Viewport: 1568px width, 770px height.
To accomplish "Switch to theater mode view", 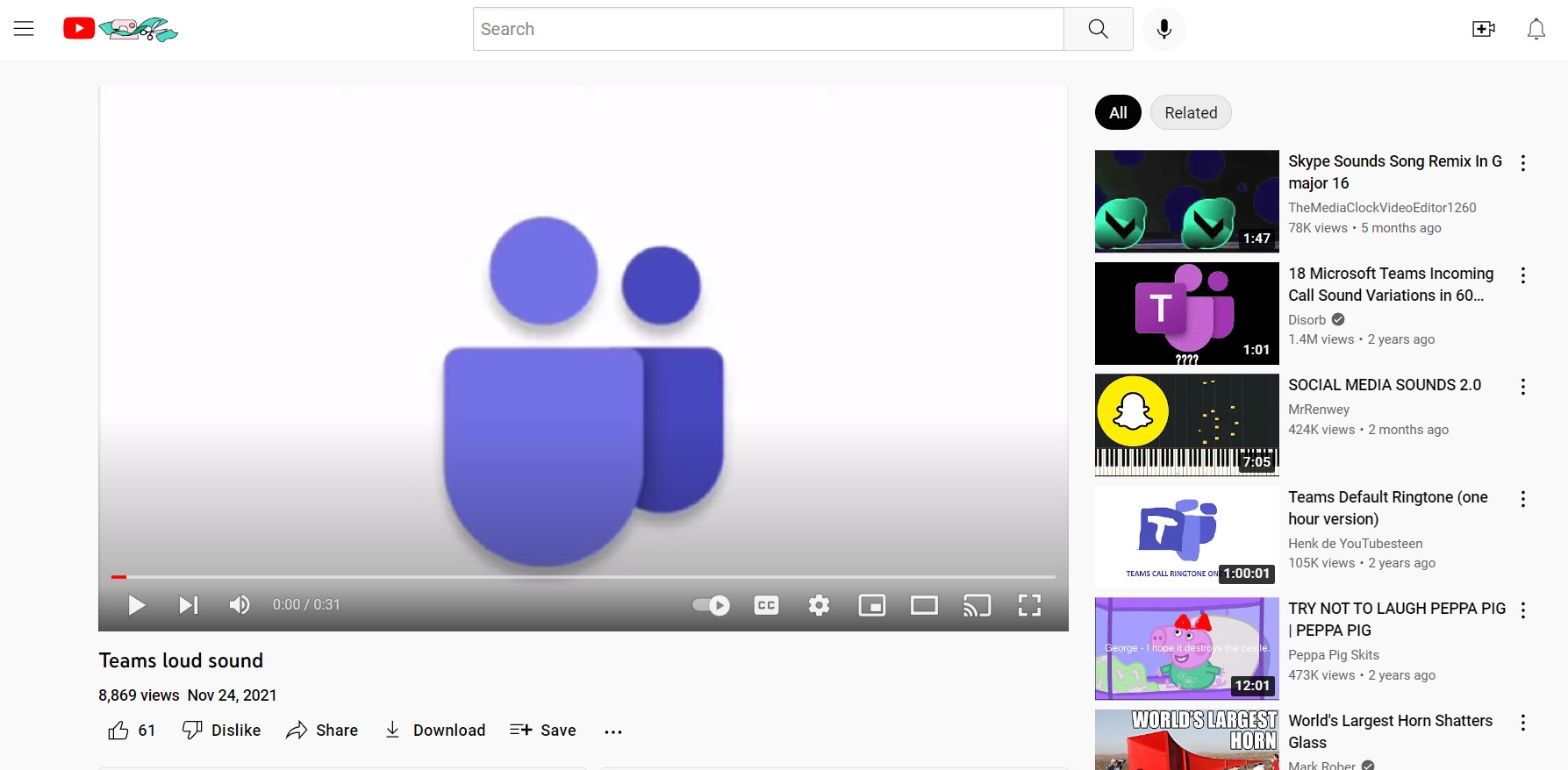I will coord(924,605).
